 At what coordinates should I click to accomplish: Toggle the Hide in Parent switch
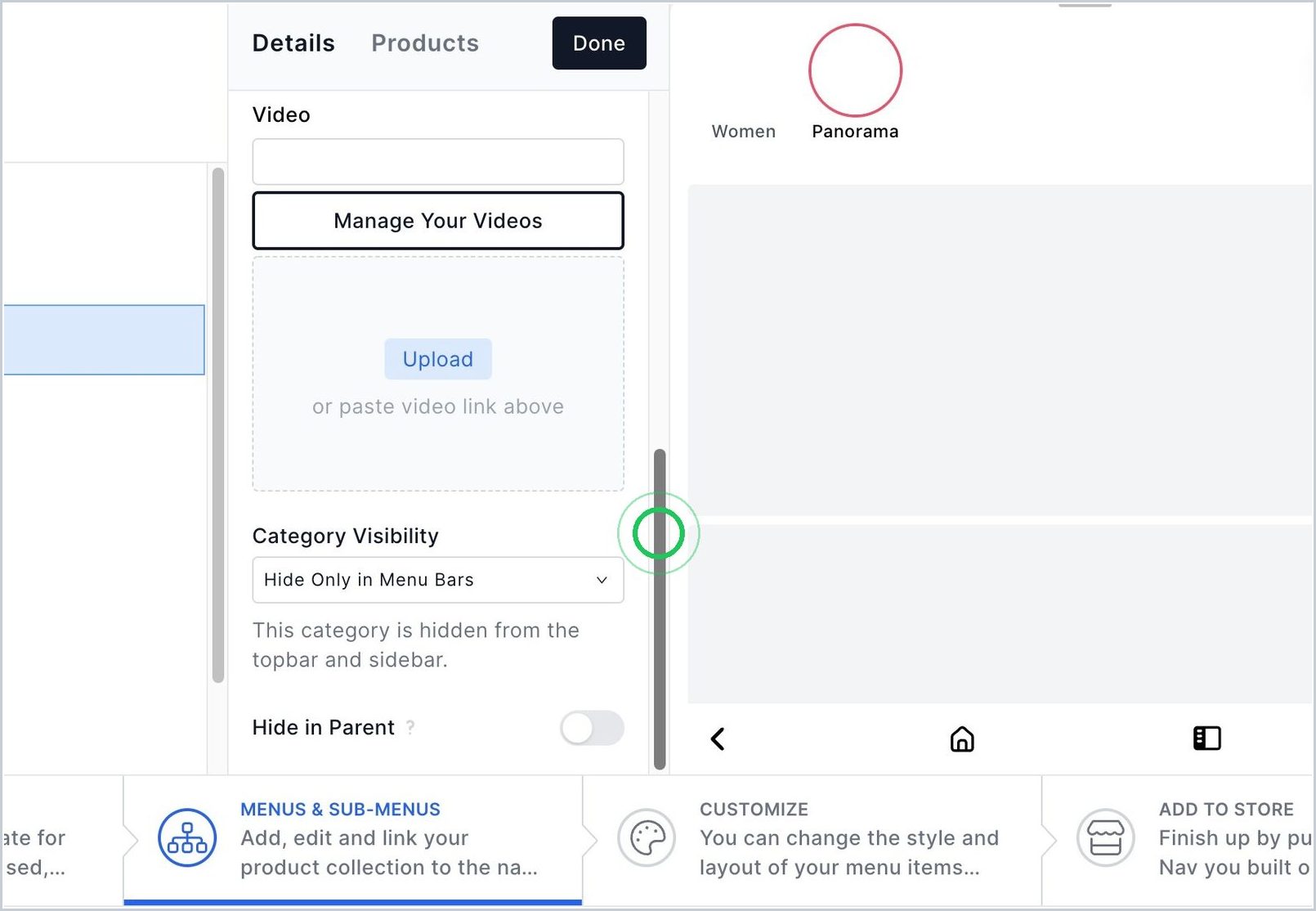(592, 728)
